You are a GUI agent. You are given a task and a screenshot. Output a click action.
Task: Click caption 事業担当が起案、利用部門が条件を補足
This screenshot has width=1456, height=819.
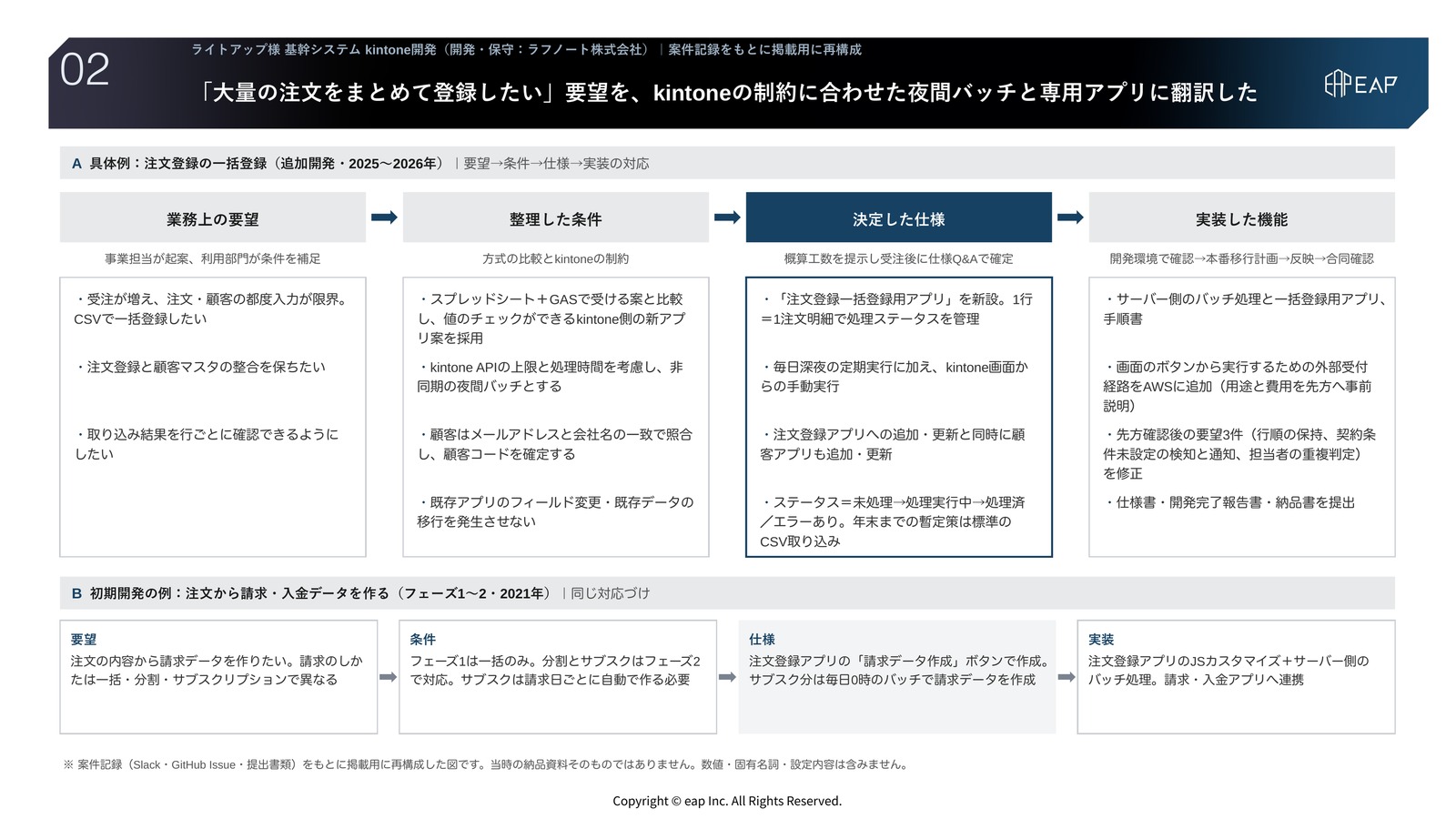213,258
